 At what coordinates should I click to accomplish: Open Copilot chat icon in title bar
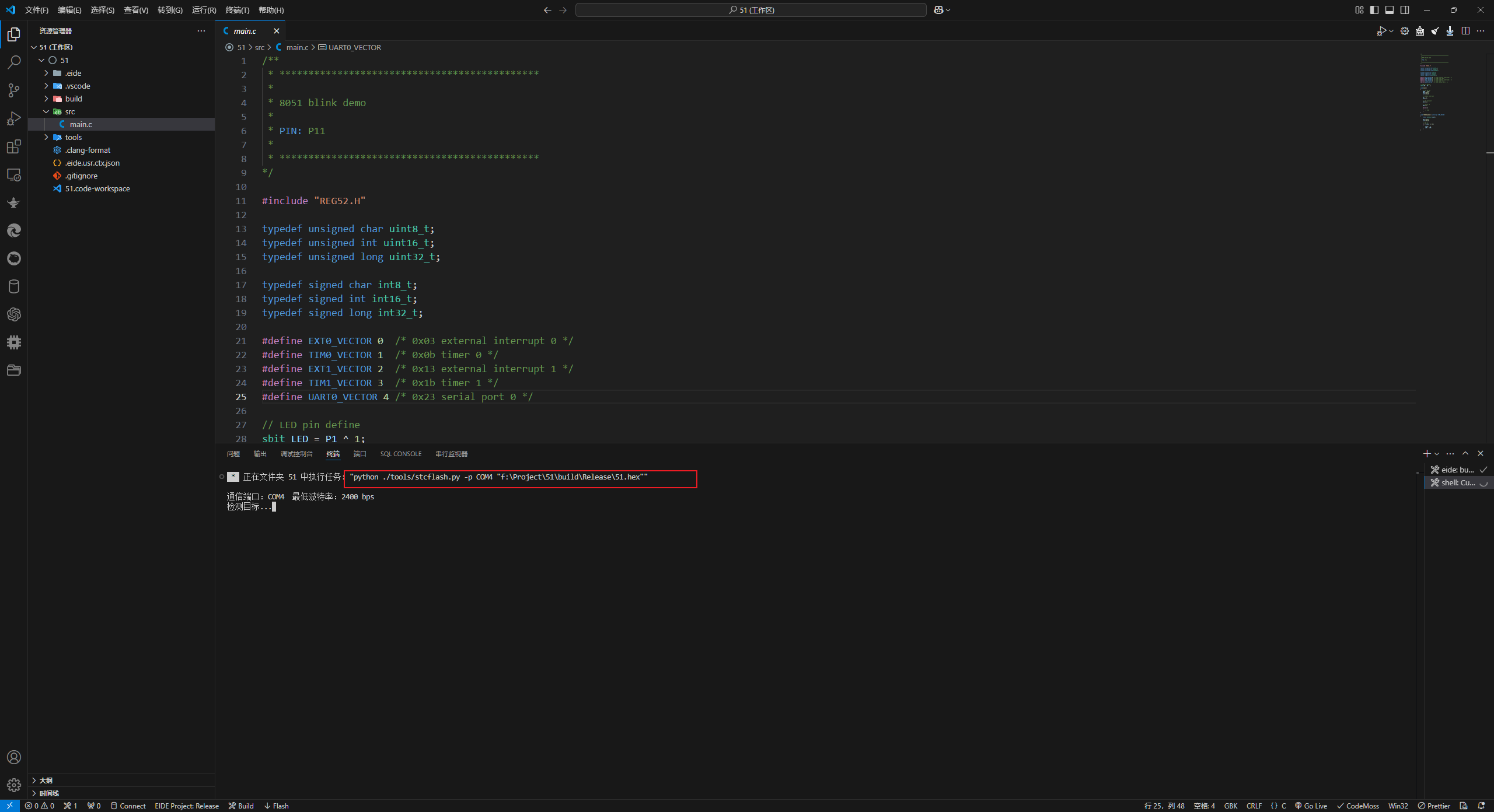[938, 10]
